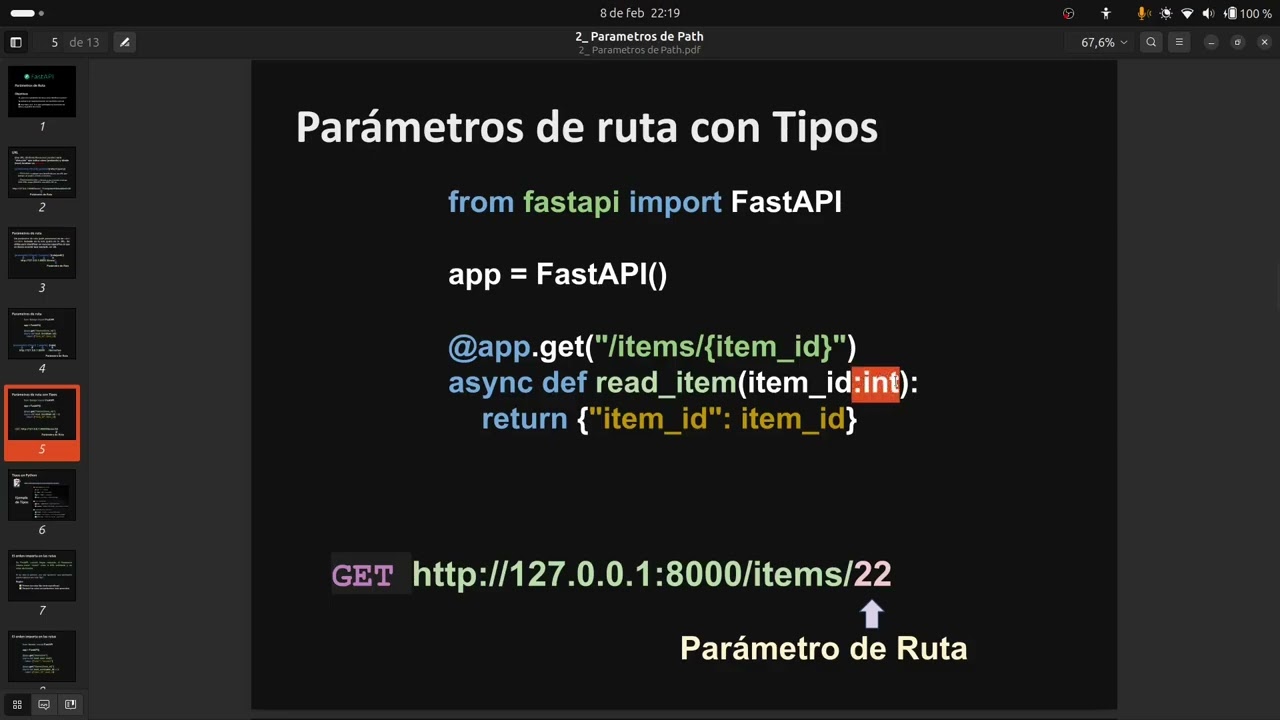The width and height of the screenshot is (1280, 720).
Task: Switch sidebar to thumbnails grid view
Action: pos(17,704)
